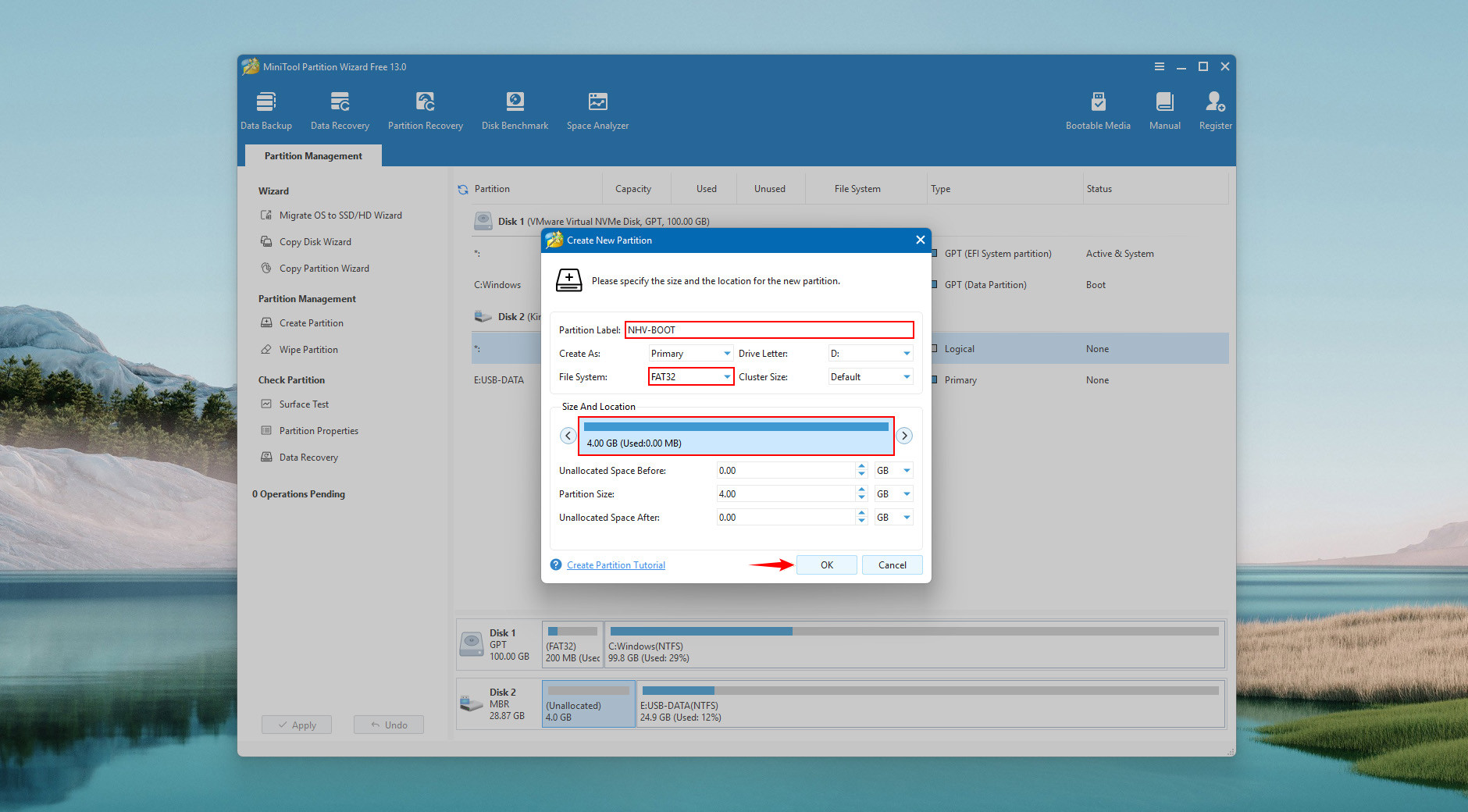Increase Partition Size with up stepper
1468x812 pixels.
click(x=861, y=490)
